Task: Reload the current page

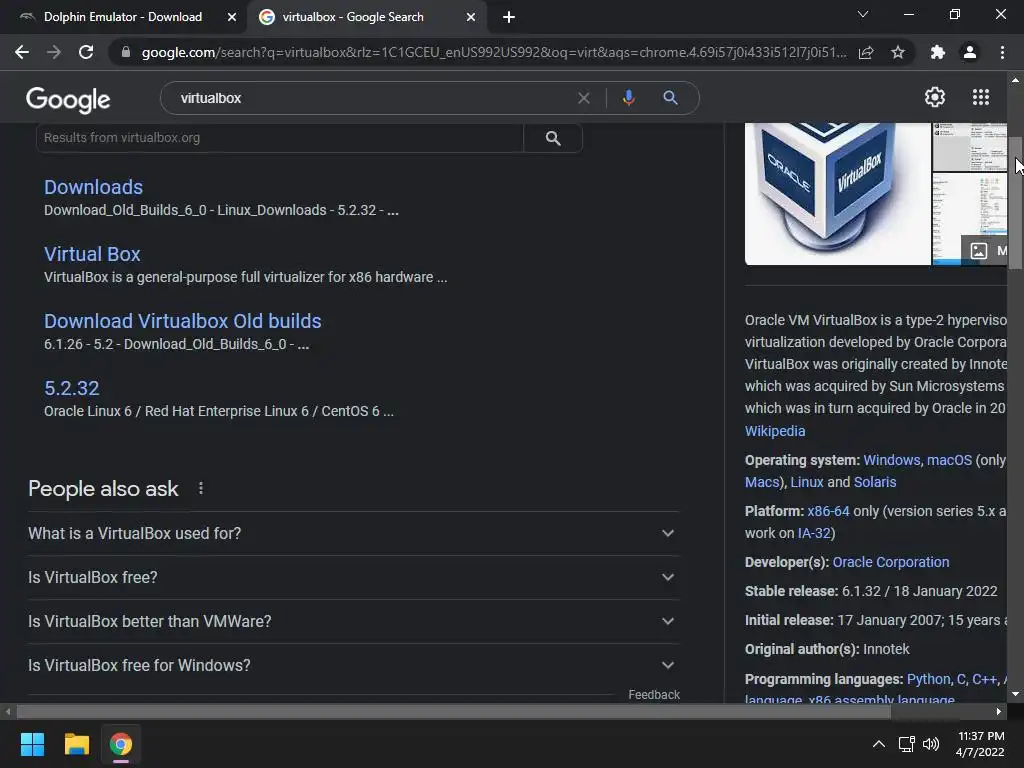Action: click(x=86, y=52)
